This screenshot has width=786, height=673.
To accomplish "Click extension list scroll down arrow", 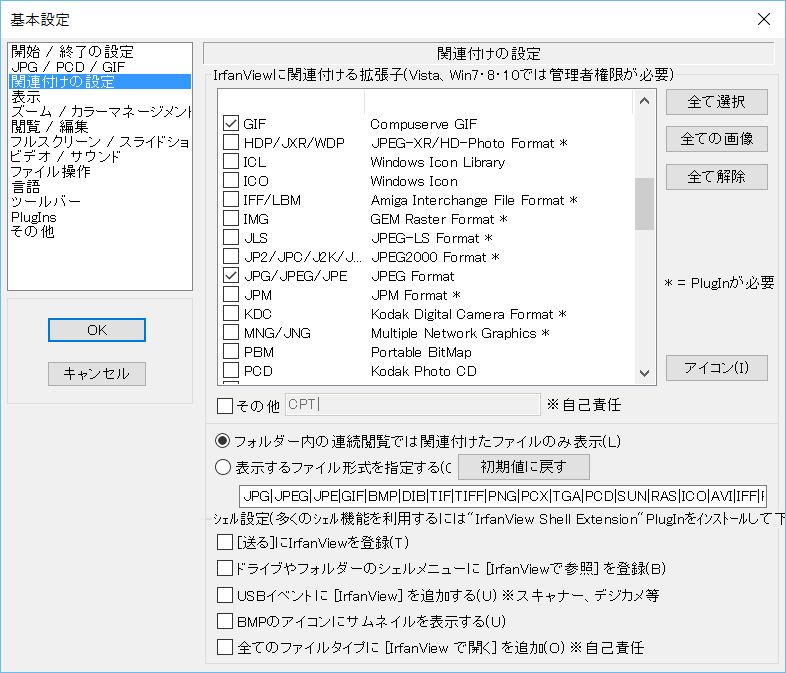I will (x=645, y=373).
